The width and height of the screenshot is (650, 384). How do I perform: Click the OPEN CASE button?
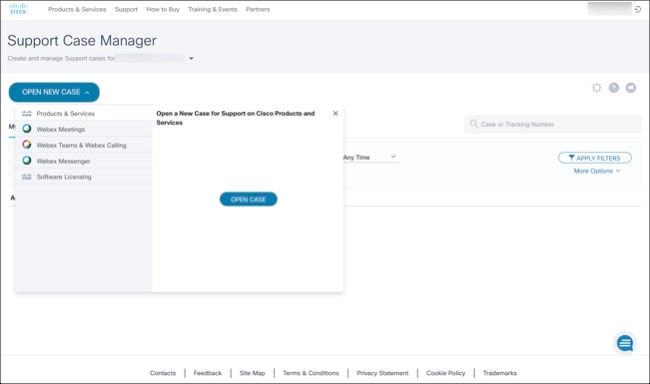coord(248,199)
